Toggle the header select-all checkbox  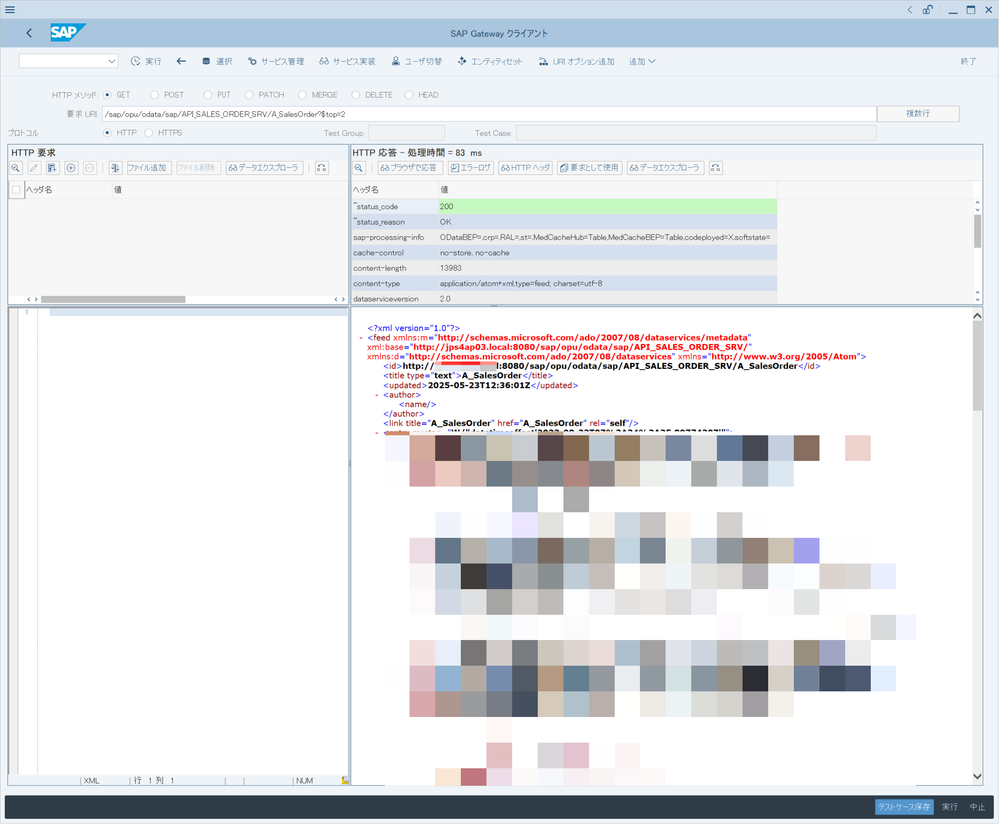click(16, 189)
